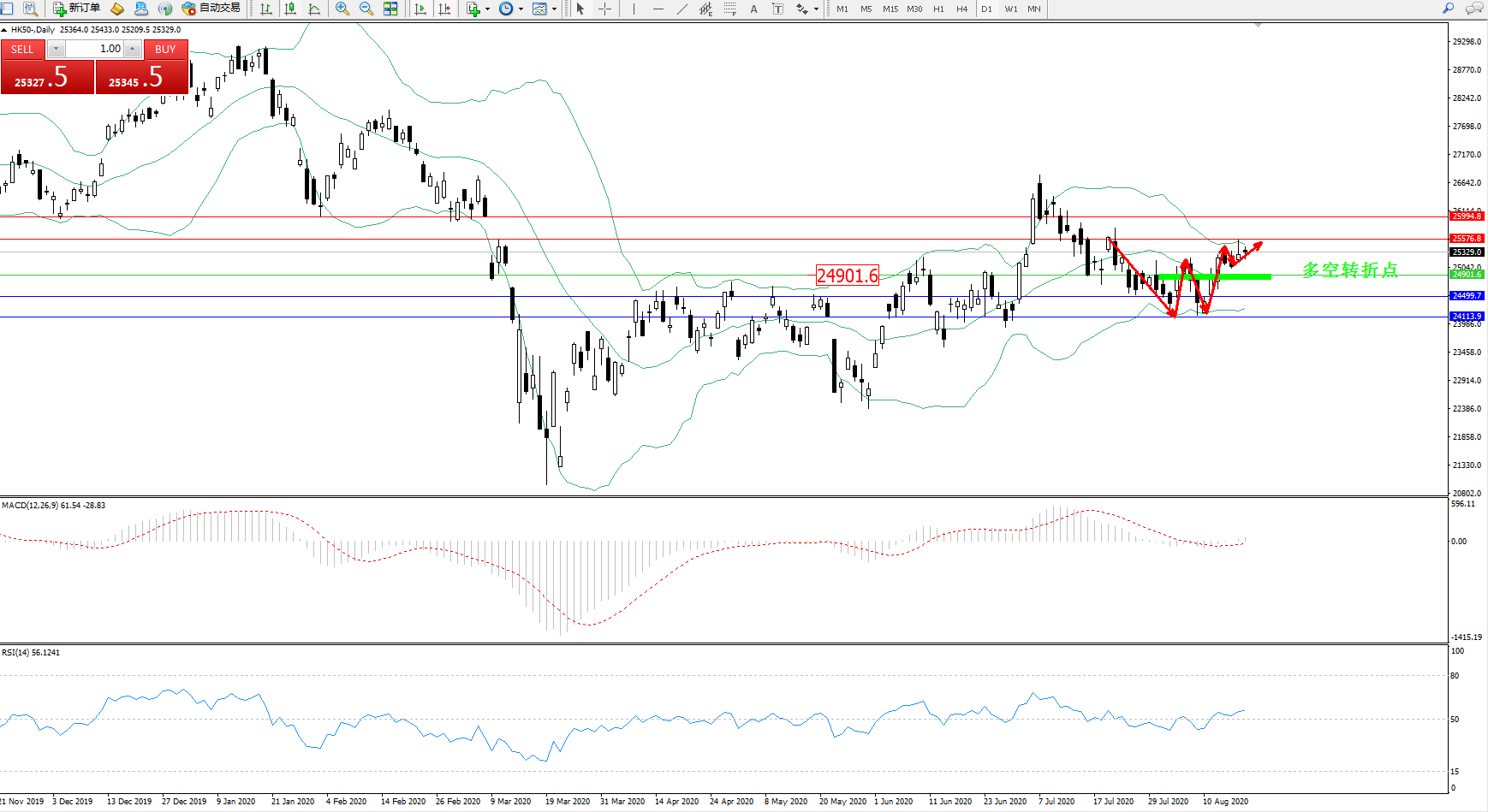
Task: Open the chart templates dropdown arrow
Action: point(554,9)
